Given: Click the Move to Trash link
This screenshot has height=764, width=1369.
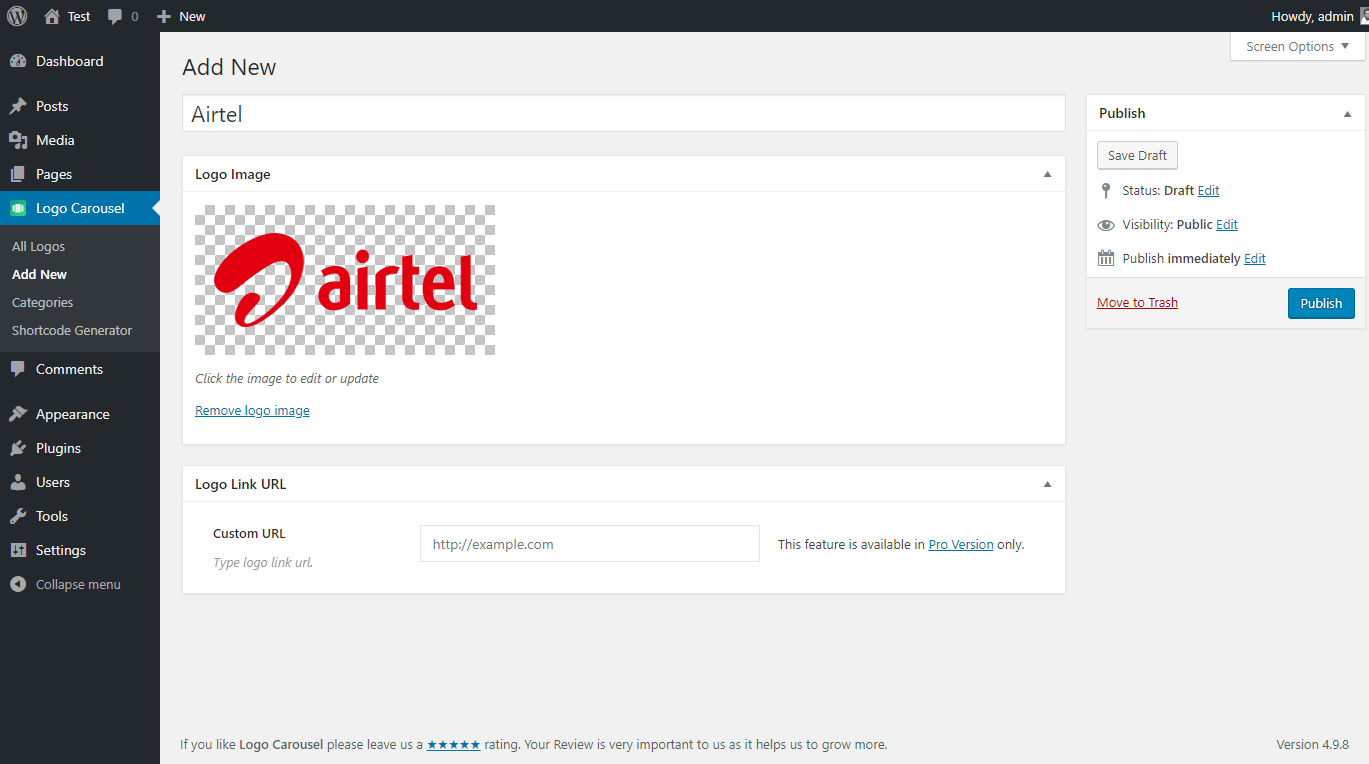Looking at the screenshot, I should point(1137,302).
